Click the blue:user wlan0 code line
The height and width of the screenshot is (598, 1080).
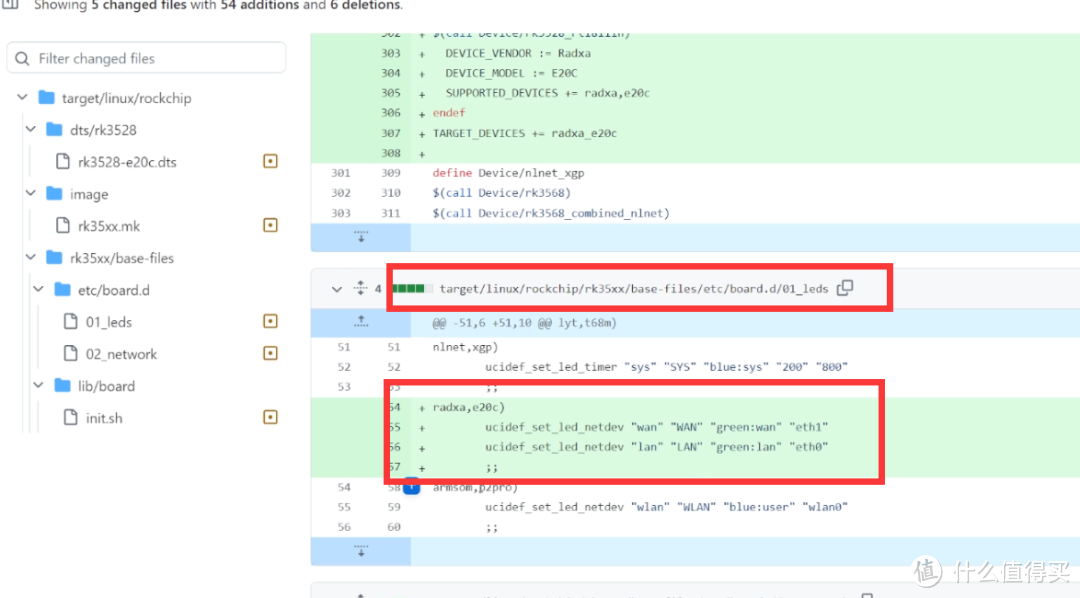(x=666, y=507)
